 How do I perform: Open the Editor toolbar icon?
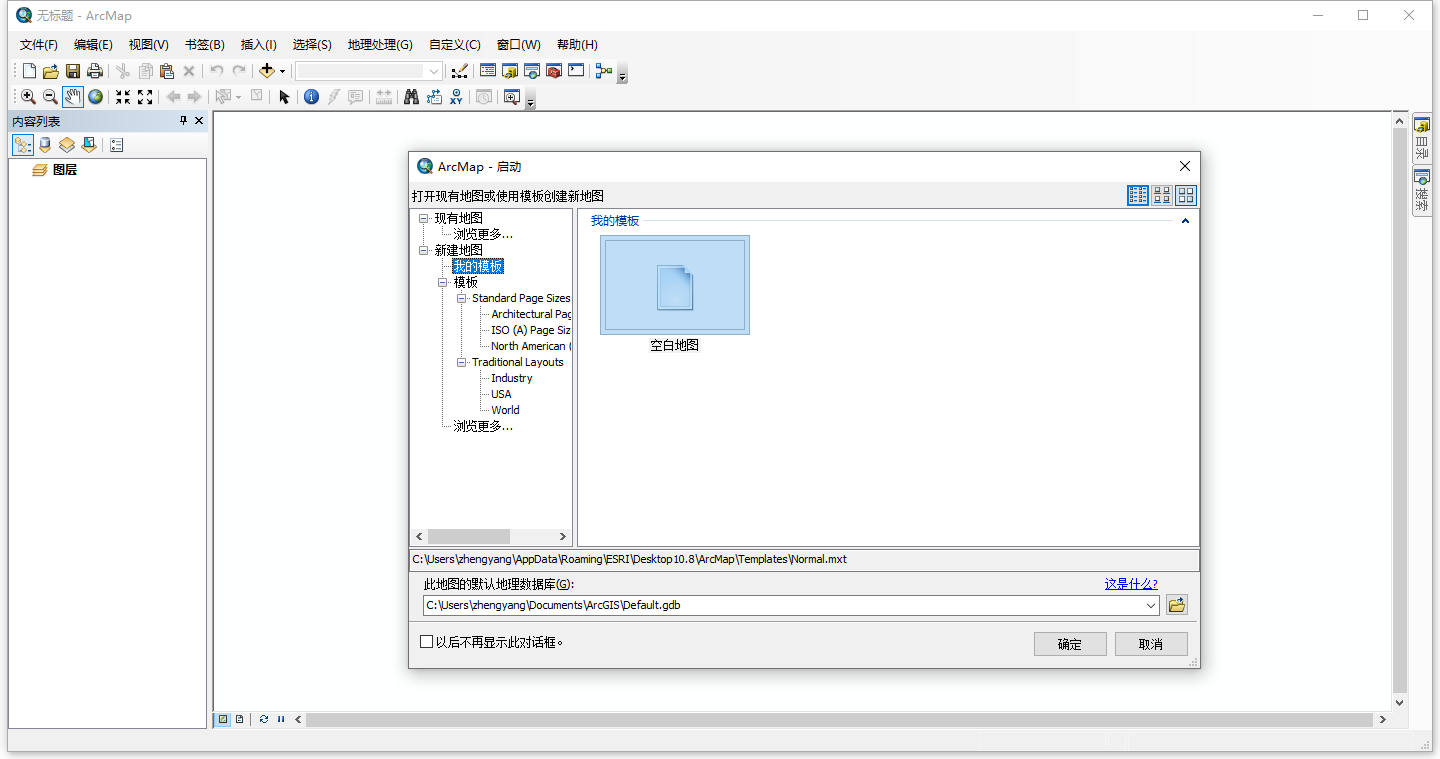(459, 71)
